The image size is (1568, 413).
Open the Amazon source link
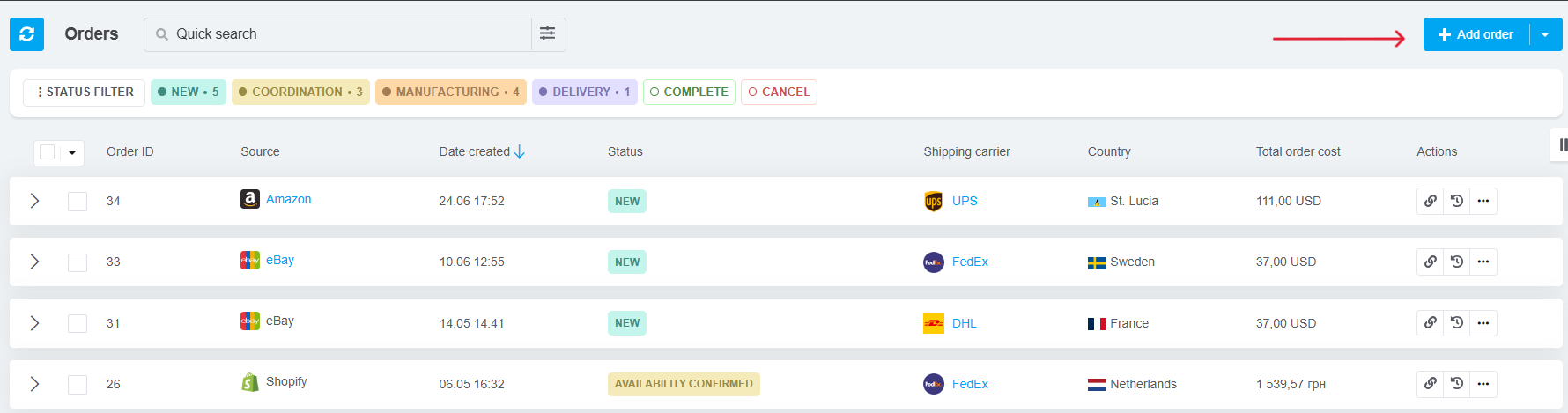(288, 199)
